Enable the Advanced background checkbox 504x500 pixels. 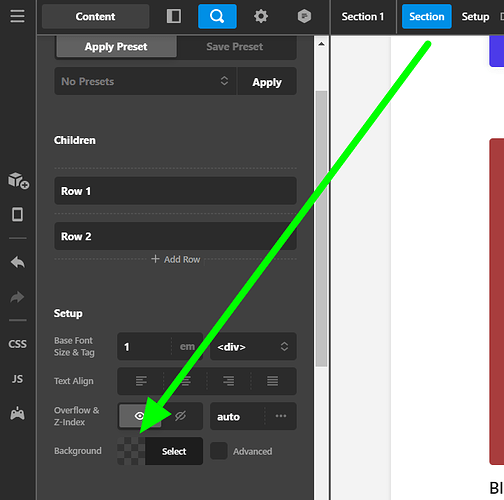click(x=219, y=451)
